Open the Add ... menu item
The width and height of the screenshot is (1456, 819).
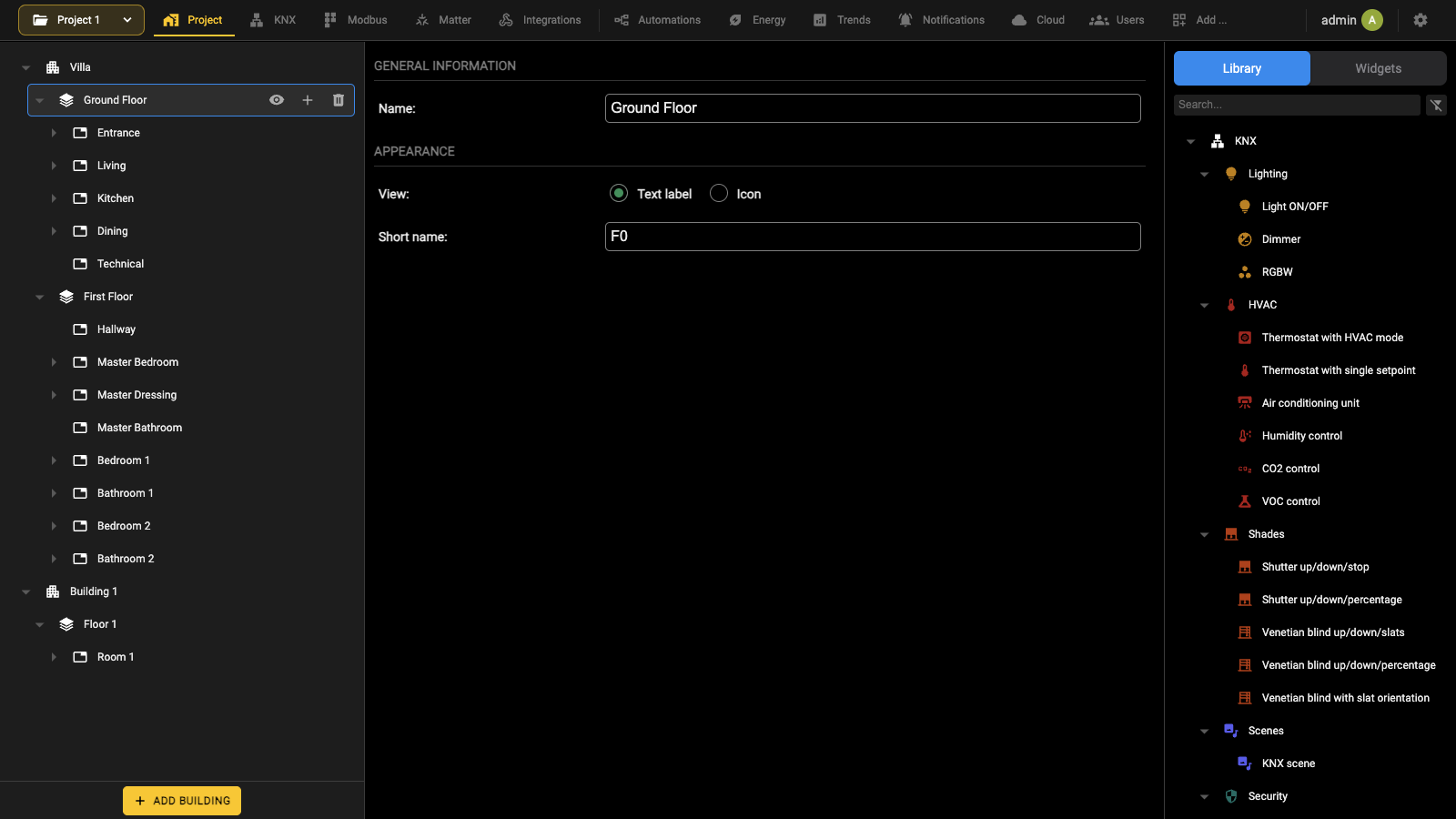tap(1199, 20)
